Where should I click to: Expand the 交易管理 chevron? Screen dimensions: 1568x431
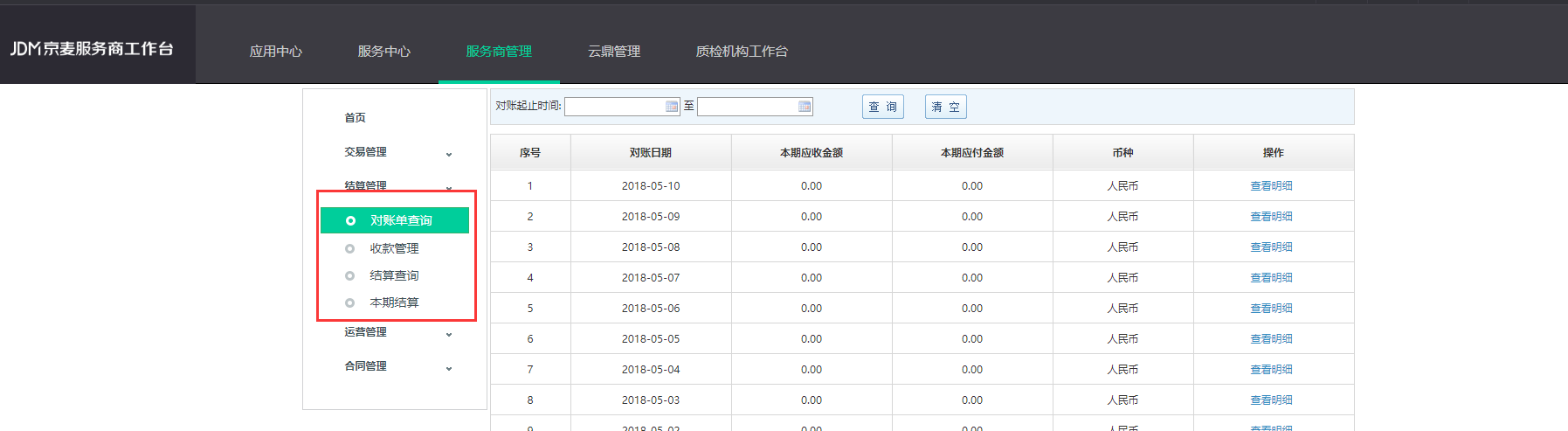449,154
